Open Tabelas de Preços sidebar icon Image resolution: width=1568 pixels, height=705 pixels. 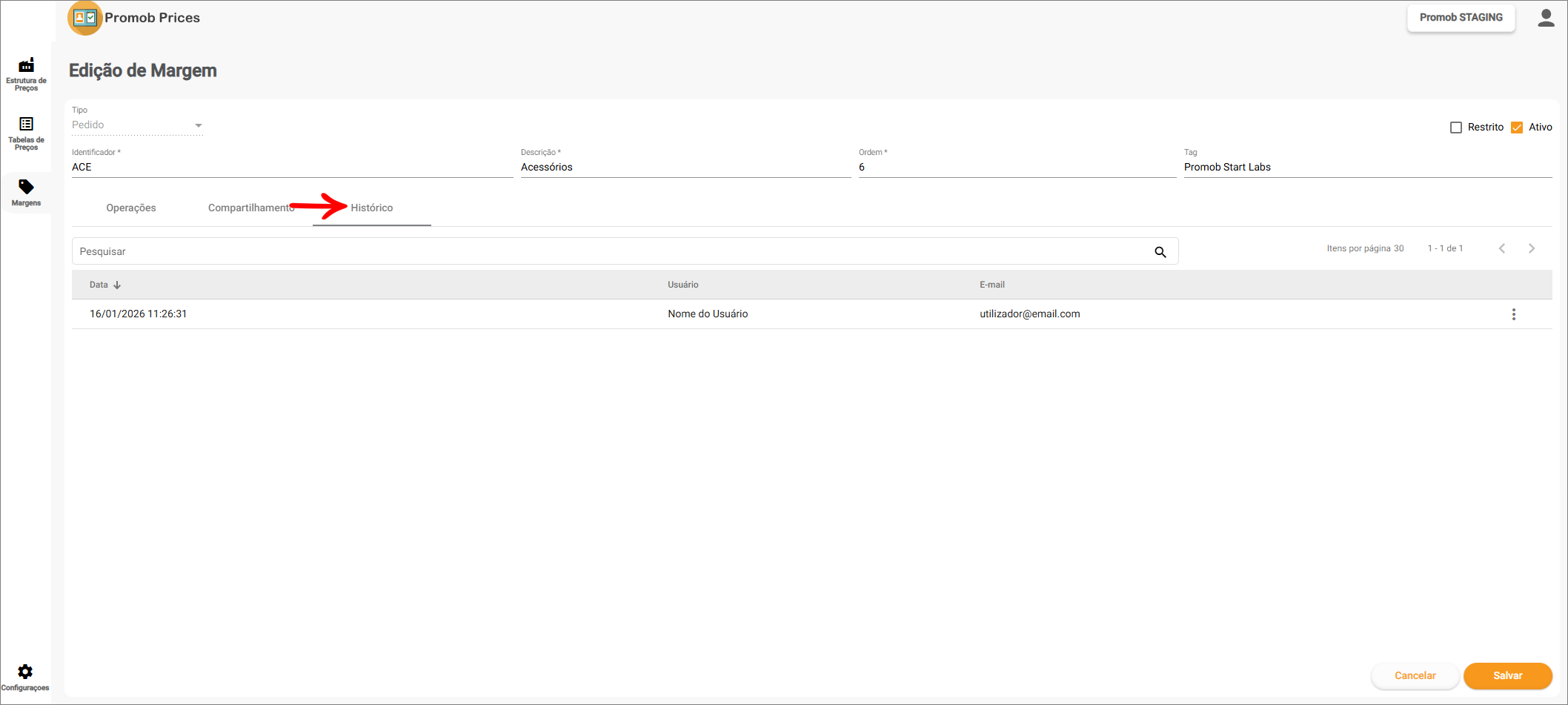[26, 124]
